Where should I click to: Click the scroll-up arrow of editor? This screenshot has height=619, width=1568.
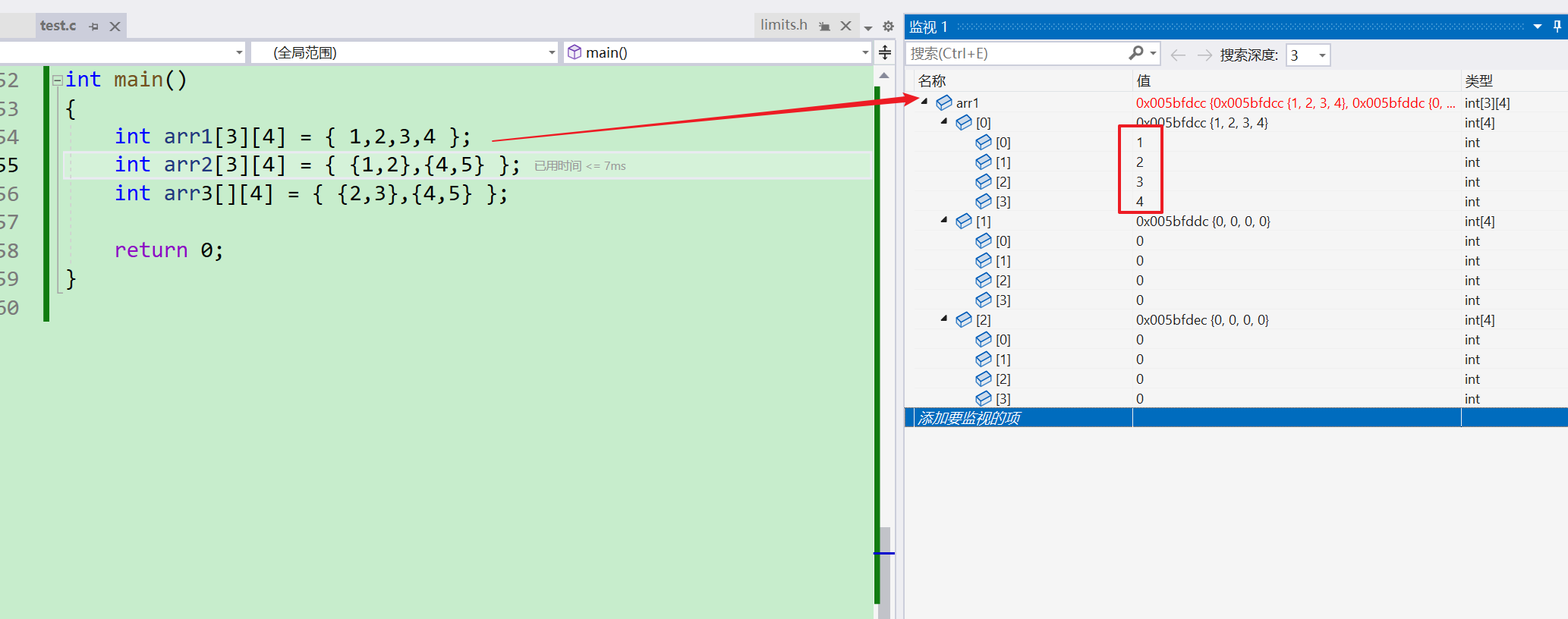pyautogui.click(x=884, y=76)
